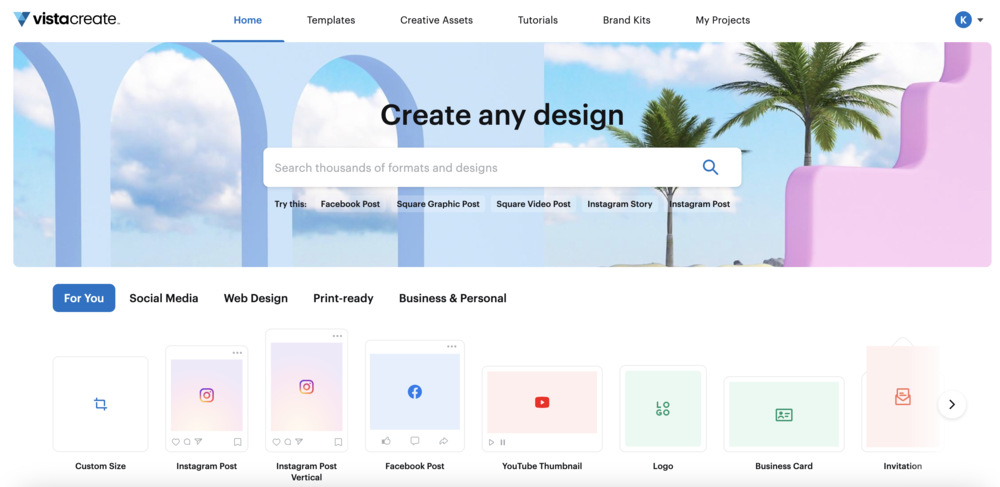The height and width of the screenshot is (487, 1000).
Task: Switch to the Social Media tab
Action: pyautogui.click(x=164, y=298)
